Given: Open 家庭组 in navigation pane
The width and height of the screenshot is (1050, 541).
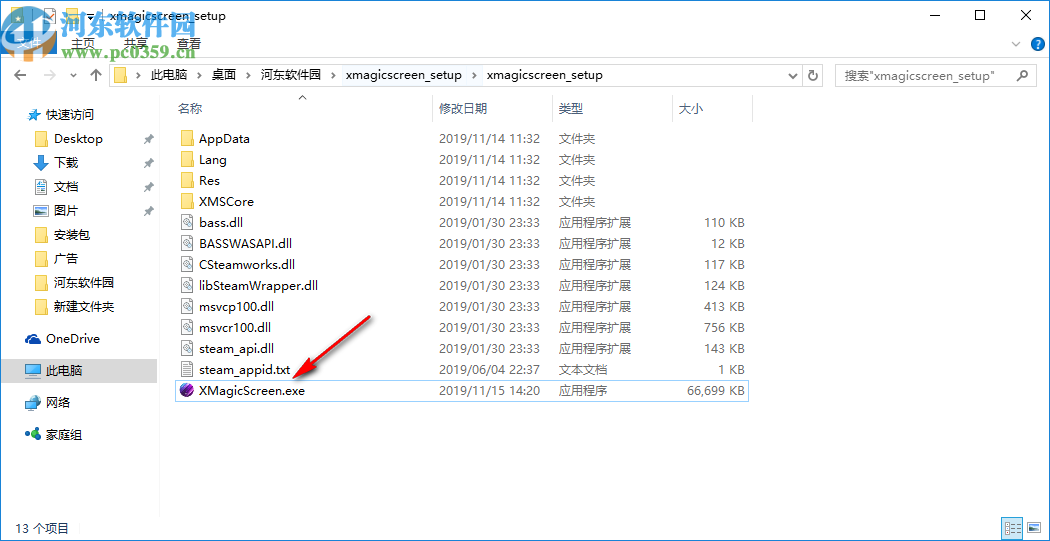Looking at the screenshot, I should click(x=54, y=435).
